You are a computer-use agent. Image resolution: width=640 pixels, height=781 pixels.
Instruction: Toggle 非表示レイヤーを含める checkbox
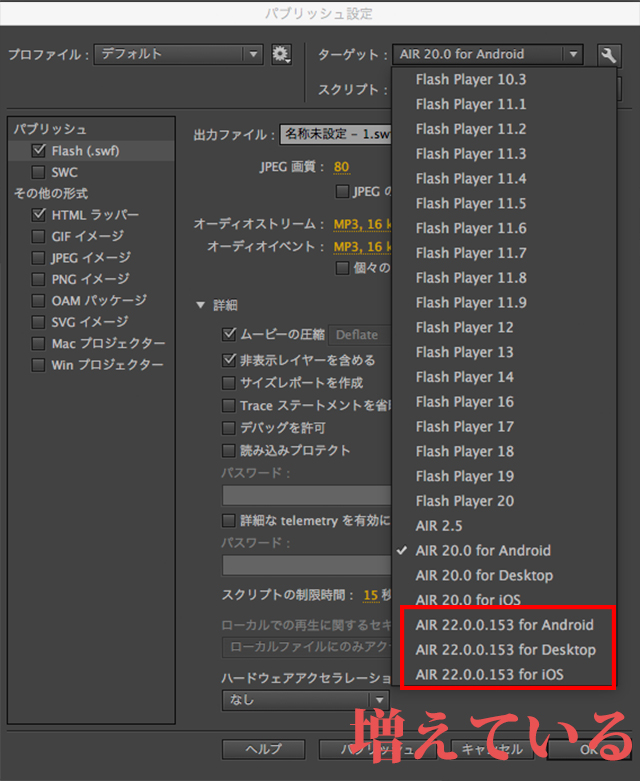pos(229,360)
